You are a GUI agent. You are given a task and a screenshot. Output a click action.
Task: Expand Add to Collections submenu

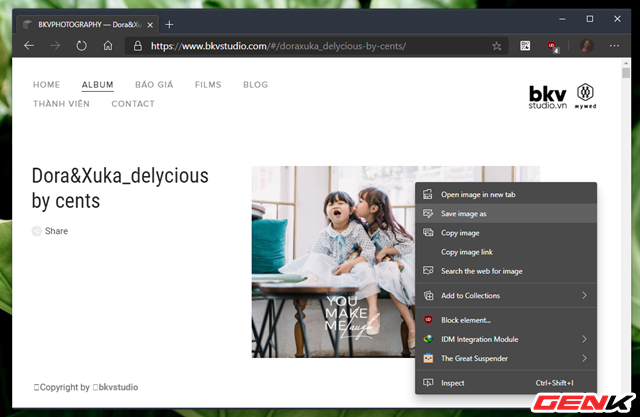pyautogui.click(x=584, y=296)
